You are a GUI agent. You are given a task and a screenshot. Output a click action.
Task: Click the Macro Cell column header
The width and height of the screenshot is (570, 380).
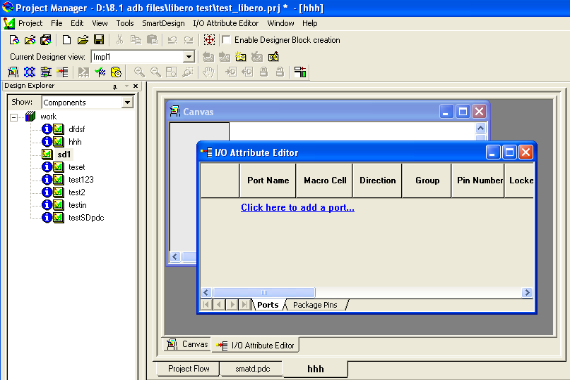tap(325, 180)
